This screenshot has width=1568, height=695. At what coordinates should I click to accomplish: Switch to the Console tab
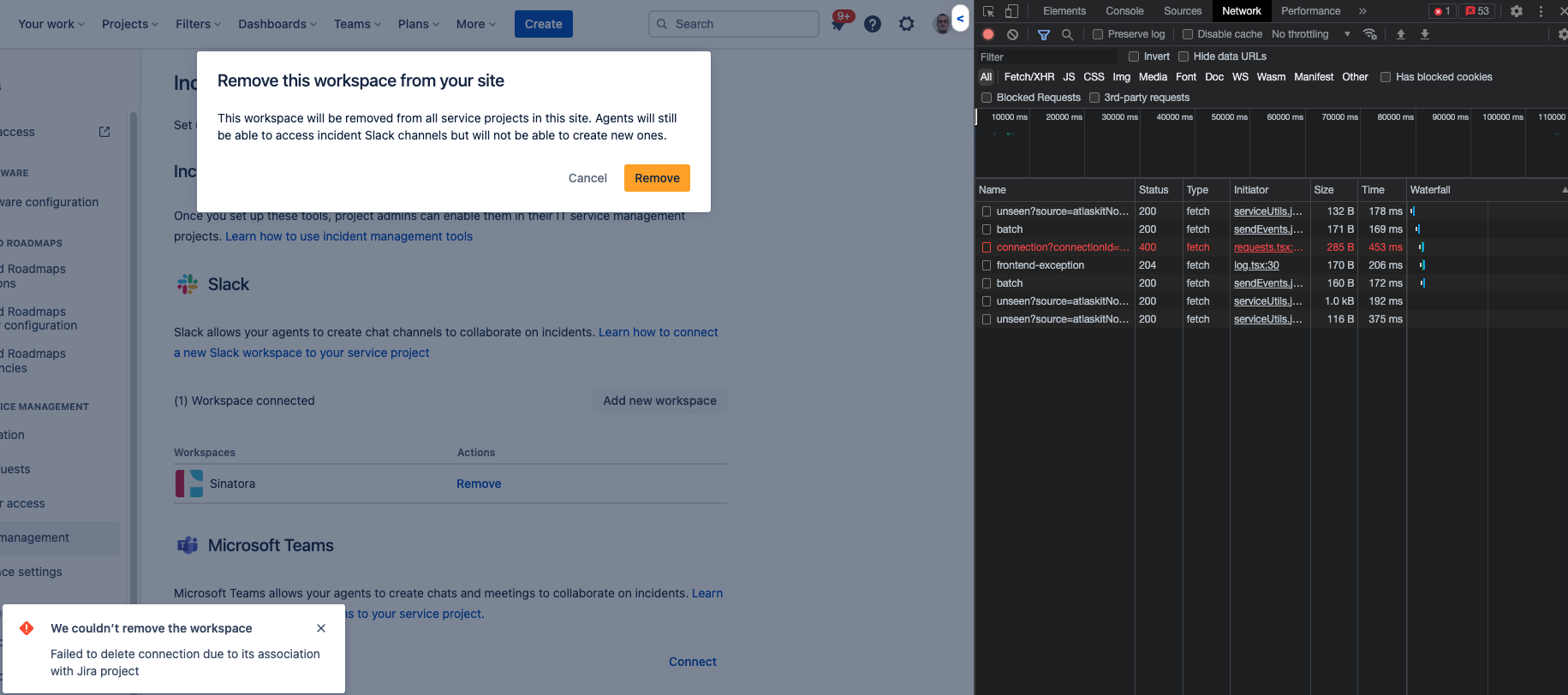coord(1124,11)
